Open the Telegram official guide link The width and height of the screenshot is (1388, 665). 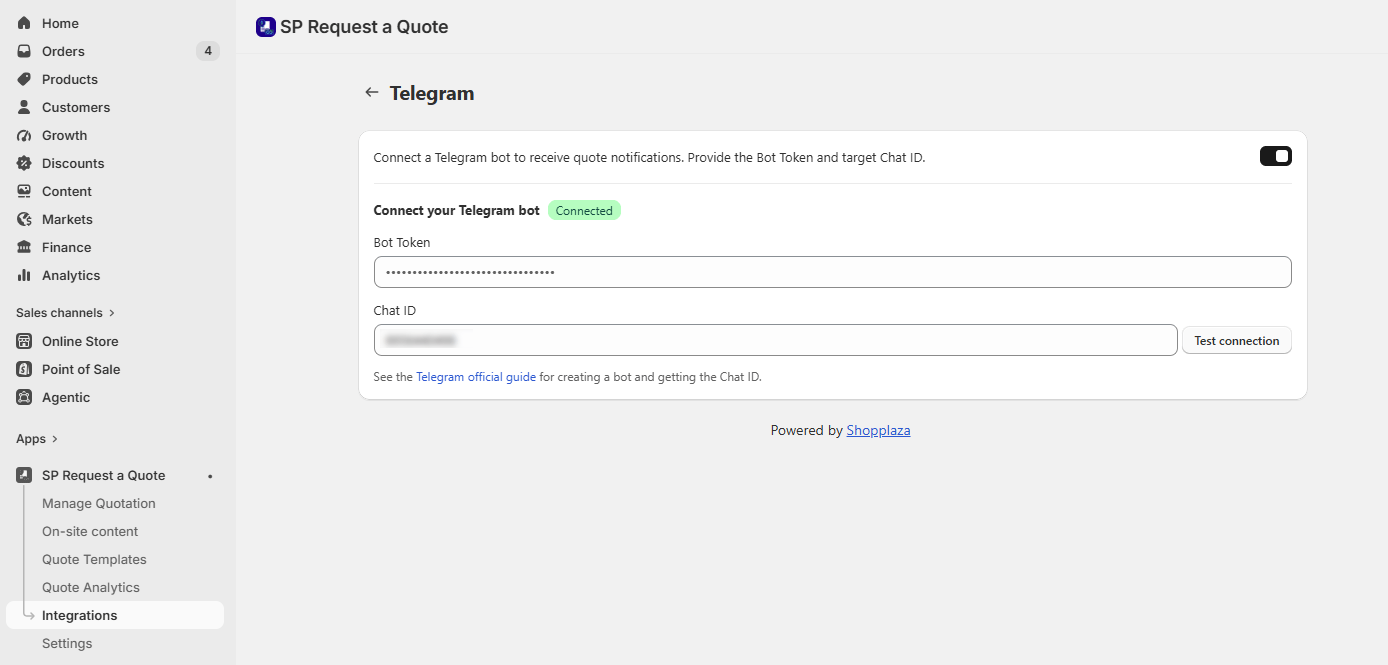(x=476, y=377)
